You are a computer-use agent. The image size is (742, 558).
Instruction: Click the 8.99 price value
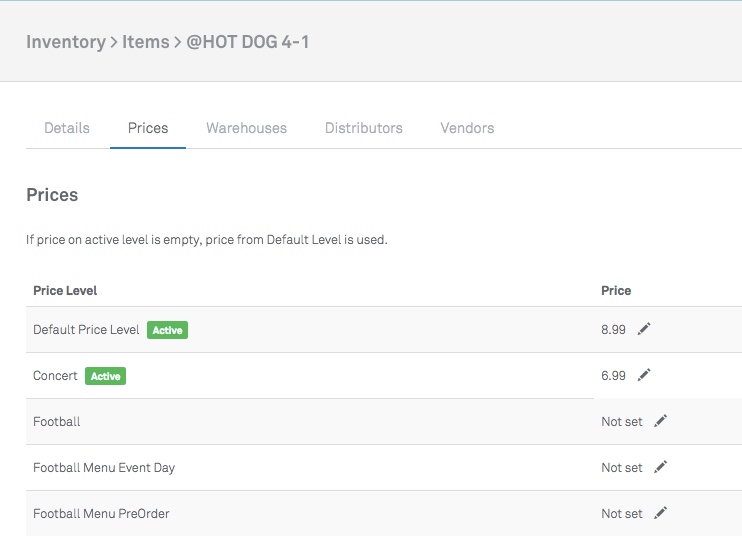(x=613, y=330)
